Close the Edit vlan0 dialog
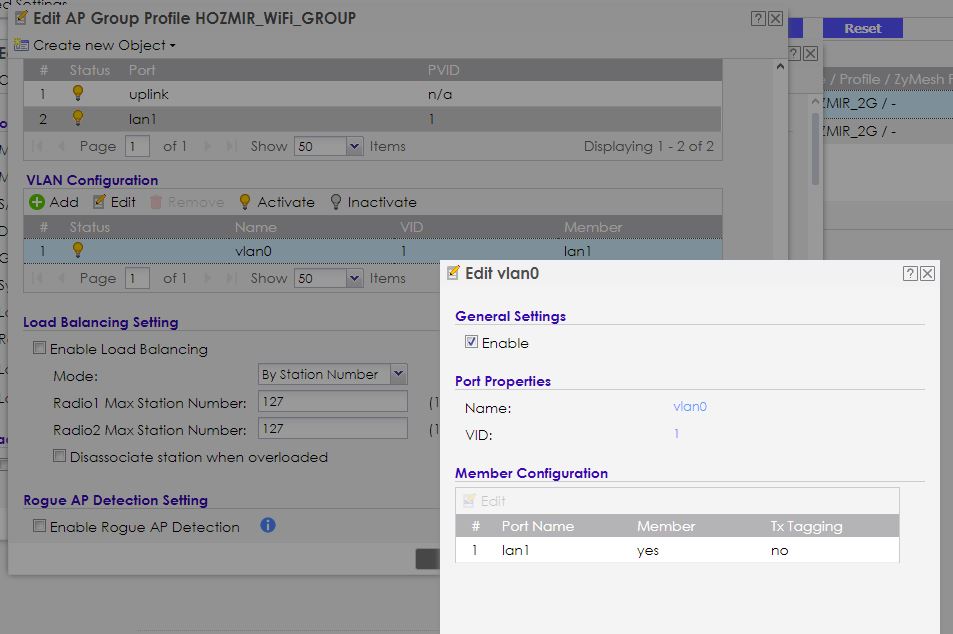This screenshot has width=953, height=634. click(x=927, y=274)
